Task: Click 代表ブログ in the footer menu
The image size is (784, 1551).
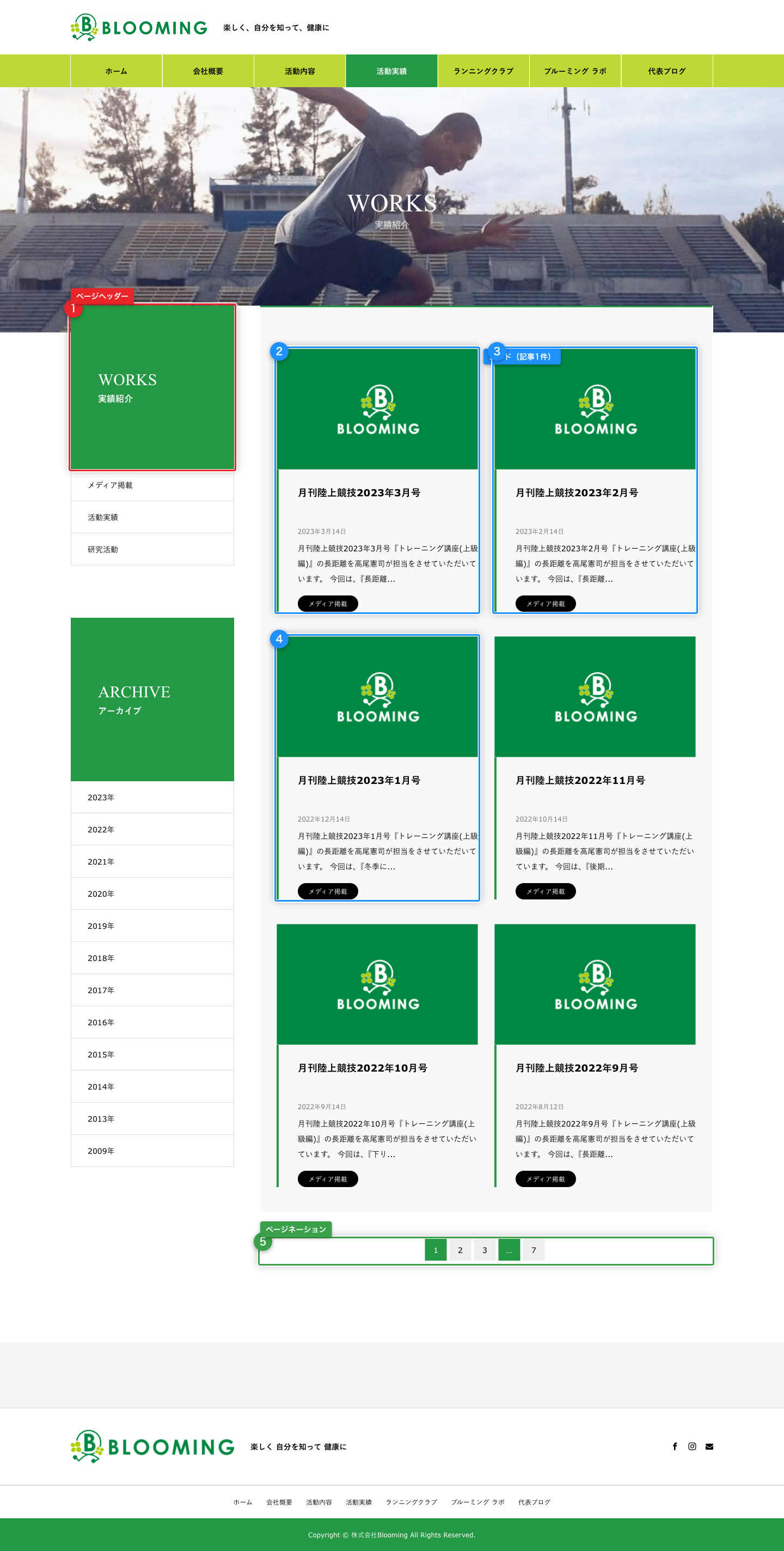Action: pyautogui.click(x=534, y=1502)
